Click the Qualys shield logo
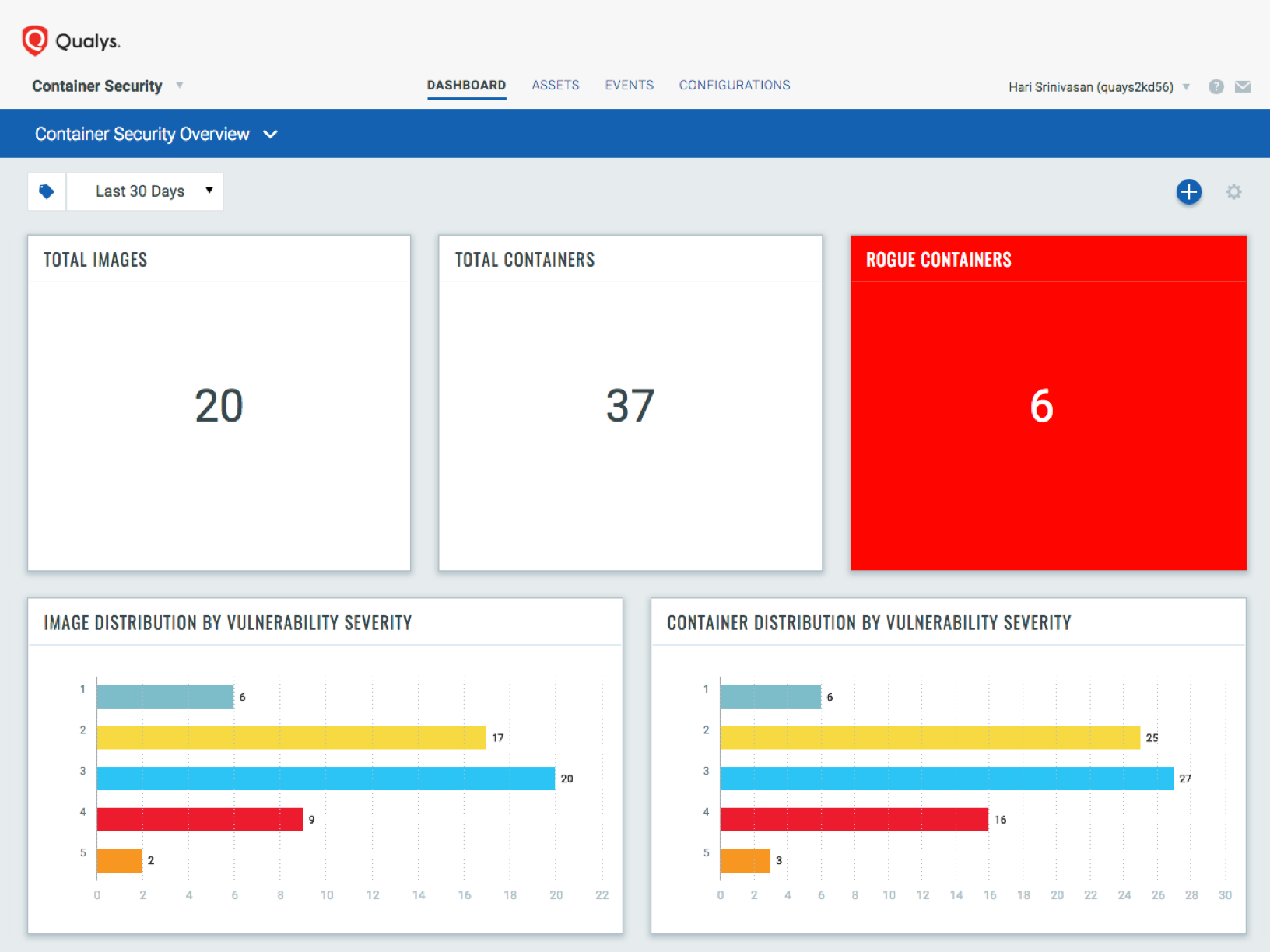1270x952 pixels. pyautogui.click(x=35, y=40)
